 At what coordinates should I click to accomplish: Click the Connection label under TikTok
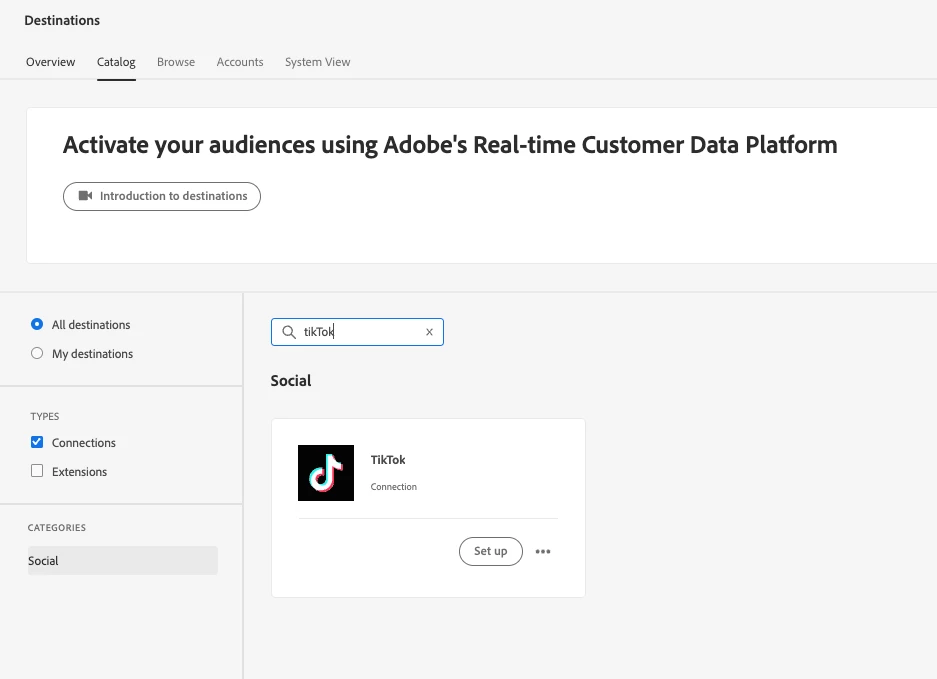point(394,487)
